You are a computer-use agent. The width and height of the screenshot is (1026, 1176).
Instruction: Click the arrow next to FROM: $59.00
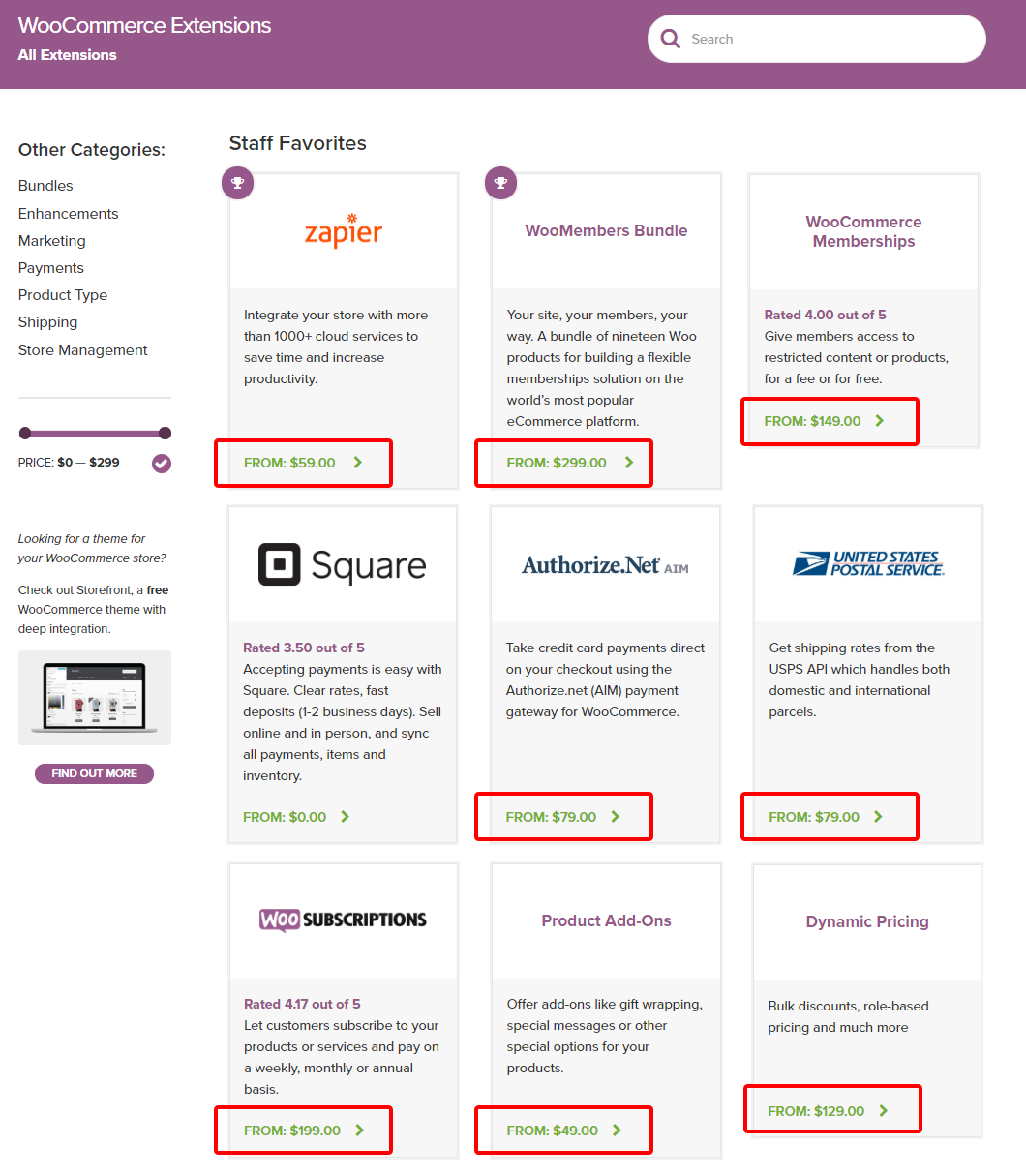[358, 463]
